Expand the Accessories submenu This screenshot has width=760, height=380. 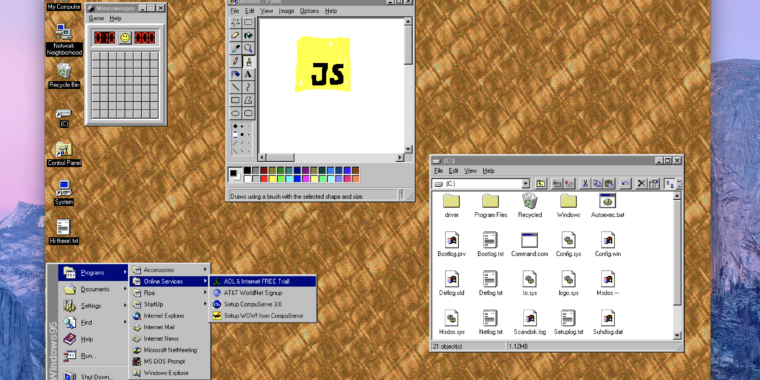pos(170,269)
